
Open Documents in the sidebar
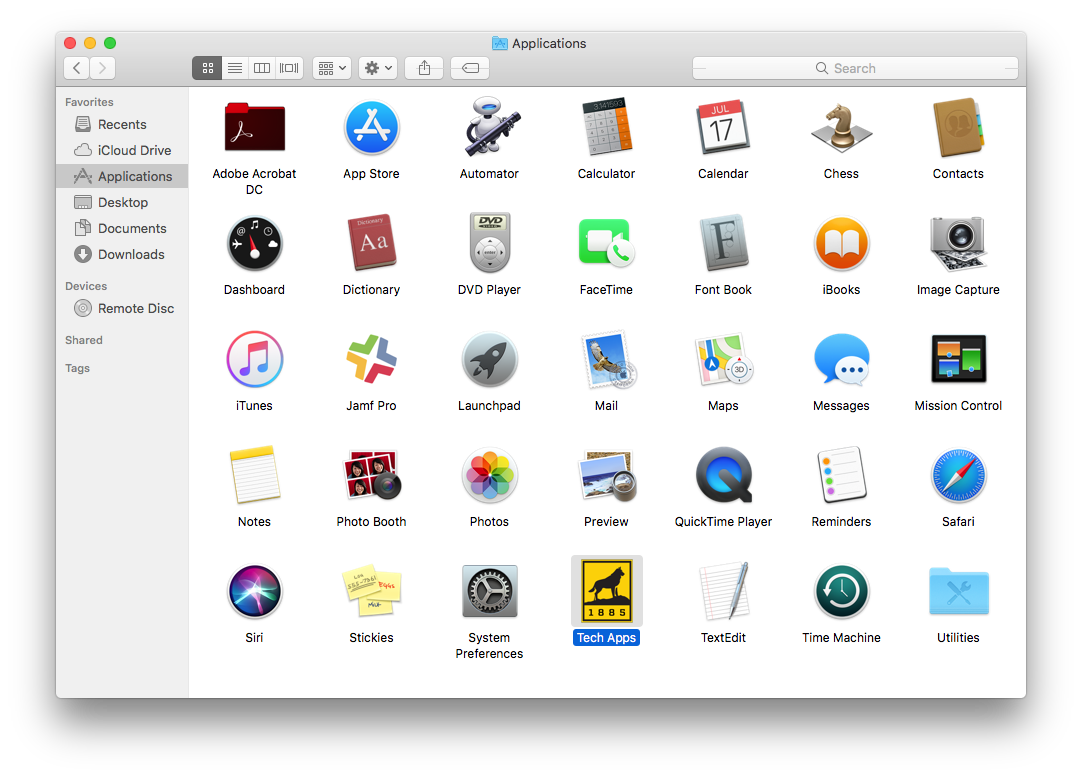point(122,228)
